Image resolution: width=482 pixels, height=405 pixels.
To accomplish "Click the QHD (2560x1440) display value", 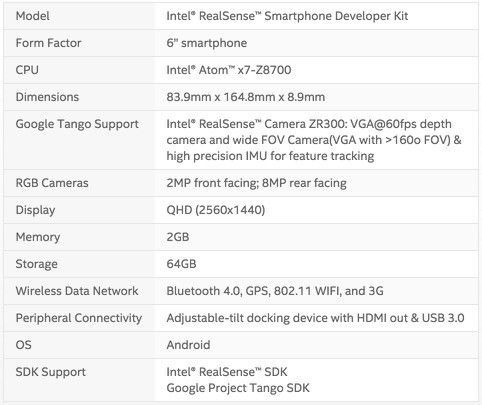I will 216,210.
